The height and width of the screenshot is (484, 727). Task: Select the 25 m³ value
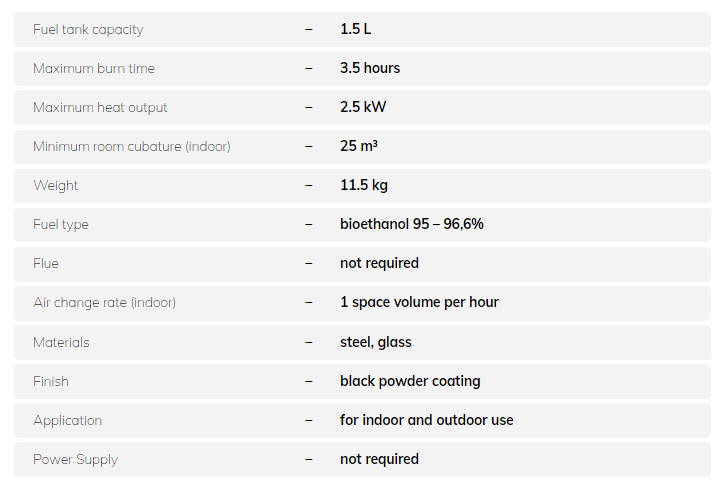coord(359,146)
